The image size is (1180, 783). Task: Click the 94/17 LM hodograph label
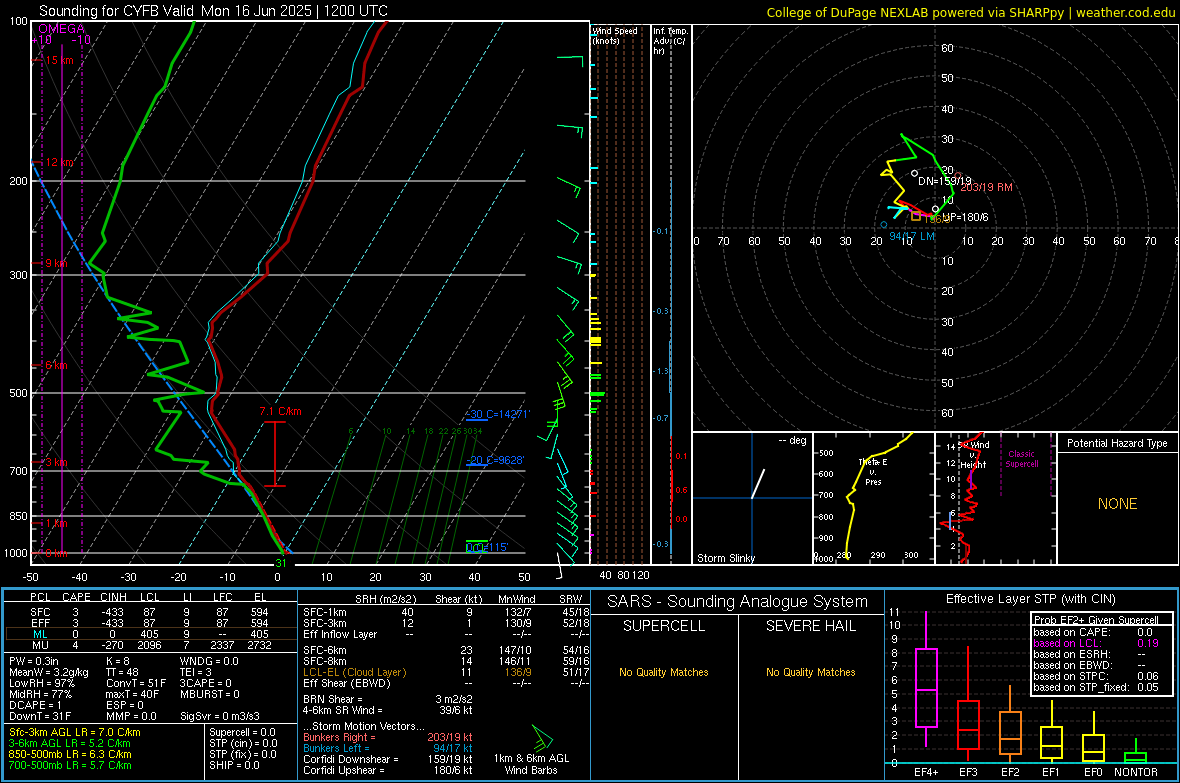[x=912, y=236]
